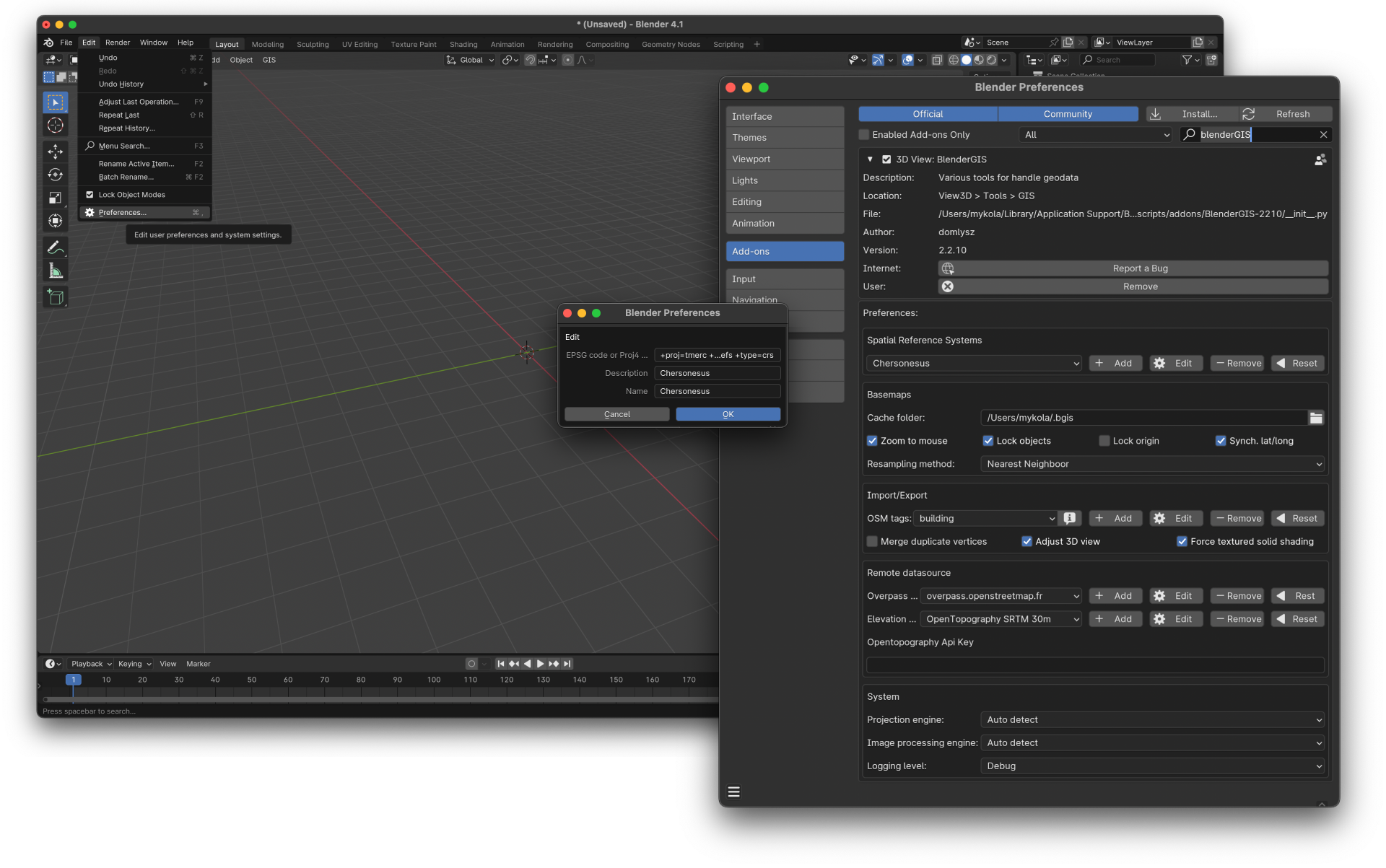Select the Rotate tool

(x=56, y=175)
